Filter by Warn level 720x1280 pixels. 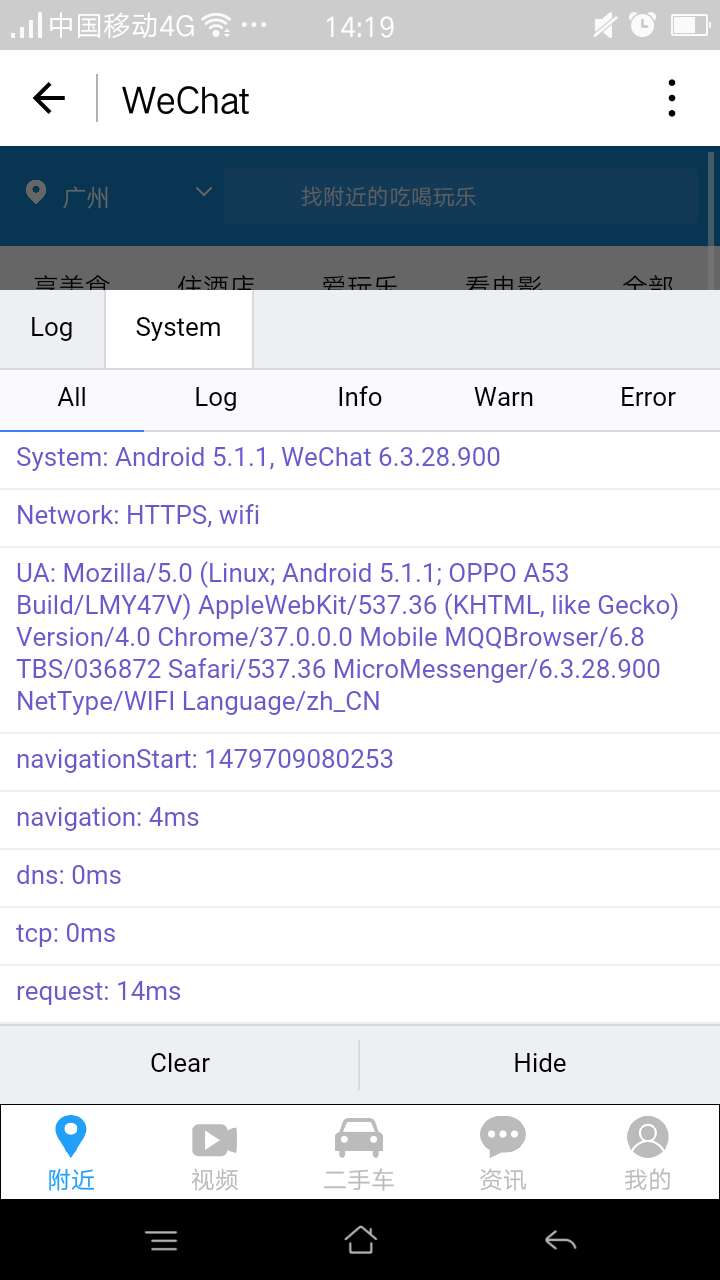coord(504,398)
